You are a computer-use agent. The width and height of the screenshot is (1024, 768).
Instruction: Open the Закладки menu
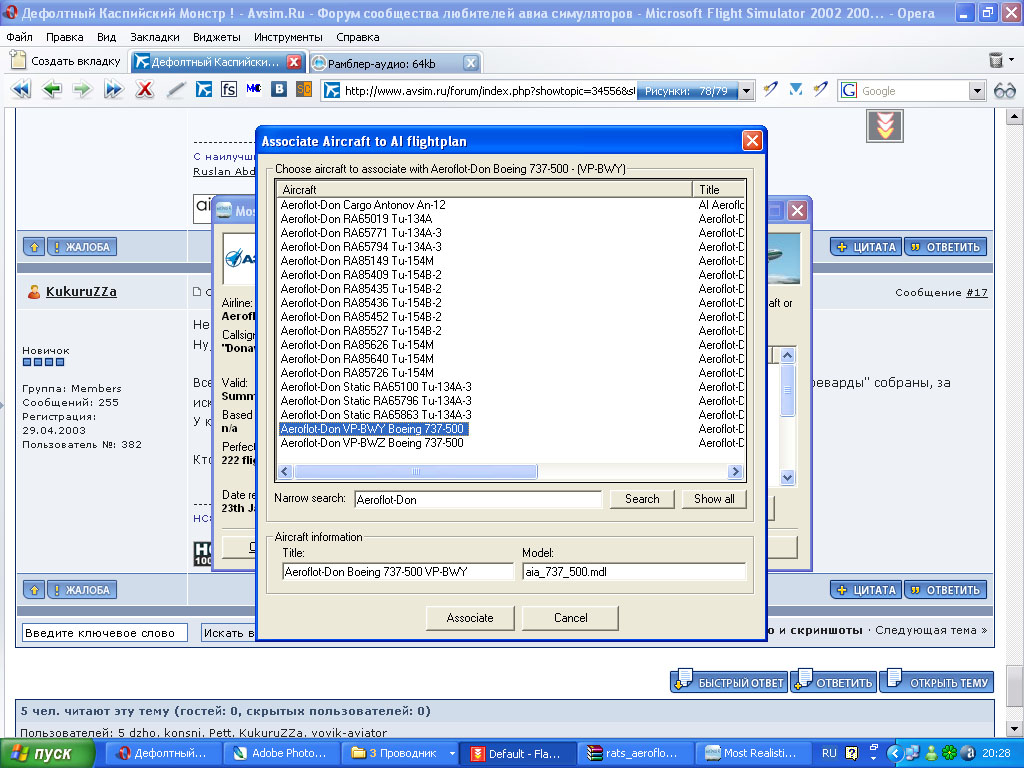pos(154,37)
